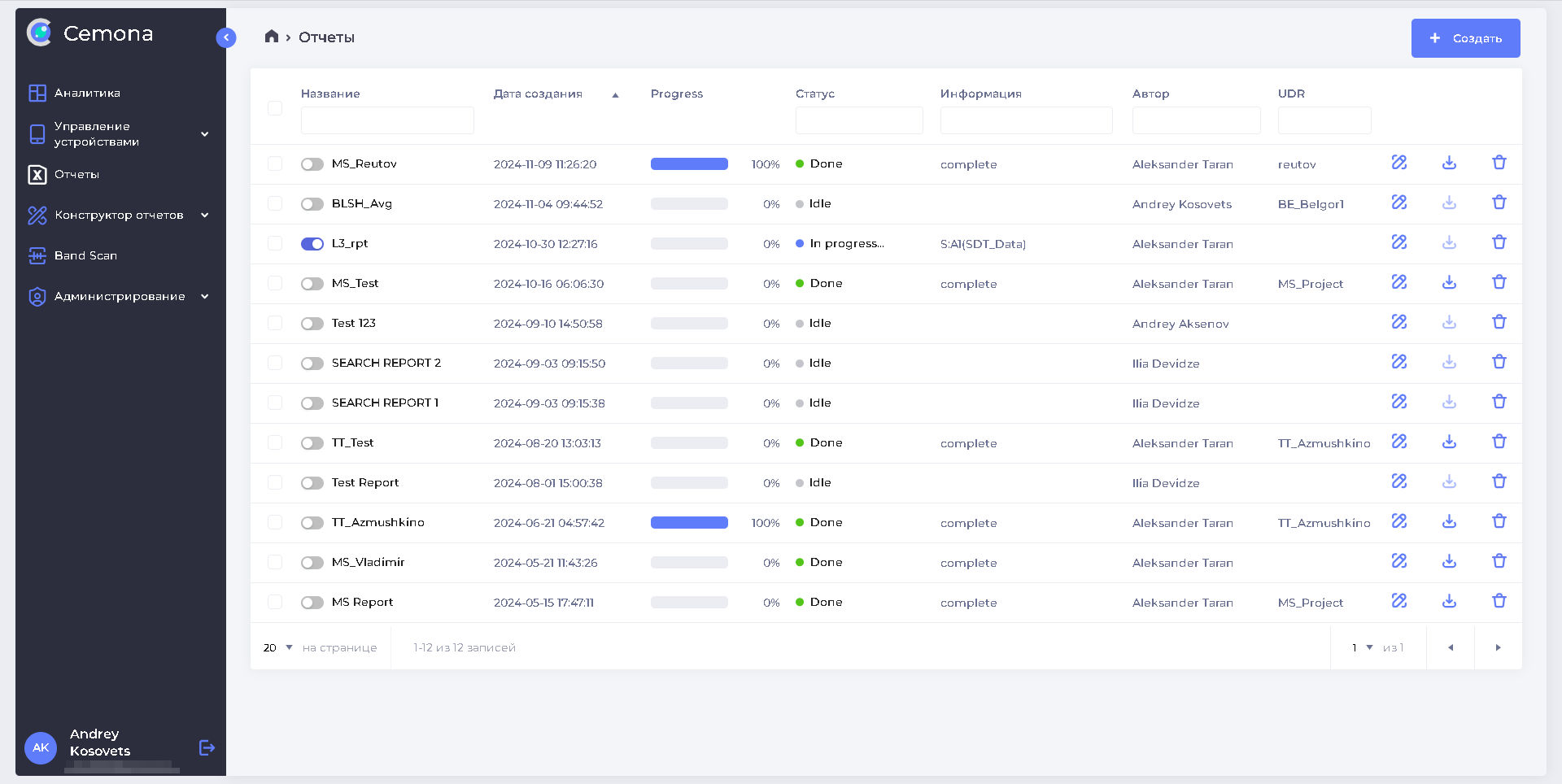Delete the BLSH_Avg report
The width and height of the screenshot is (1562, 784).
(x=1499, y=203)
